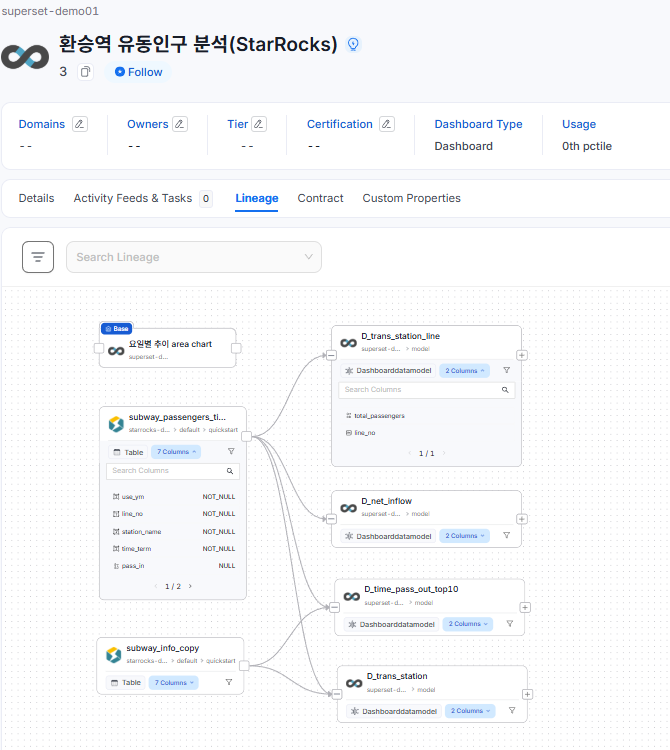Edit Certification pencil icon

387,124
